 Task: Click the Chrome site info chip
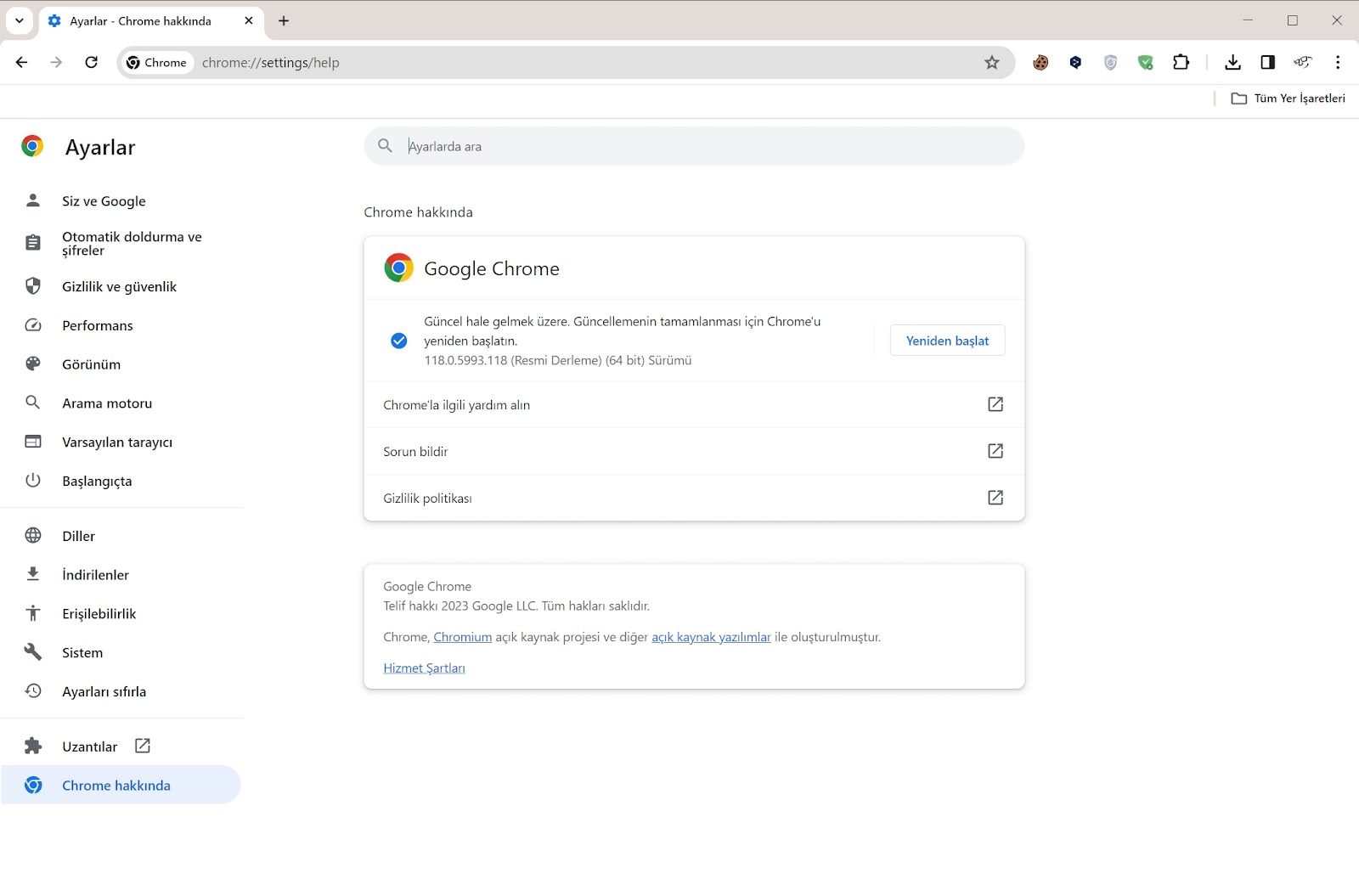[x=157, y=63]
